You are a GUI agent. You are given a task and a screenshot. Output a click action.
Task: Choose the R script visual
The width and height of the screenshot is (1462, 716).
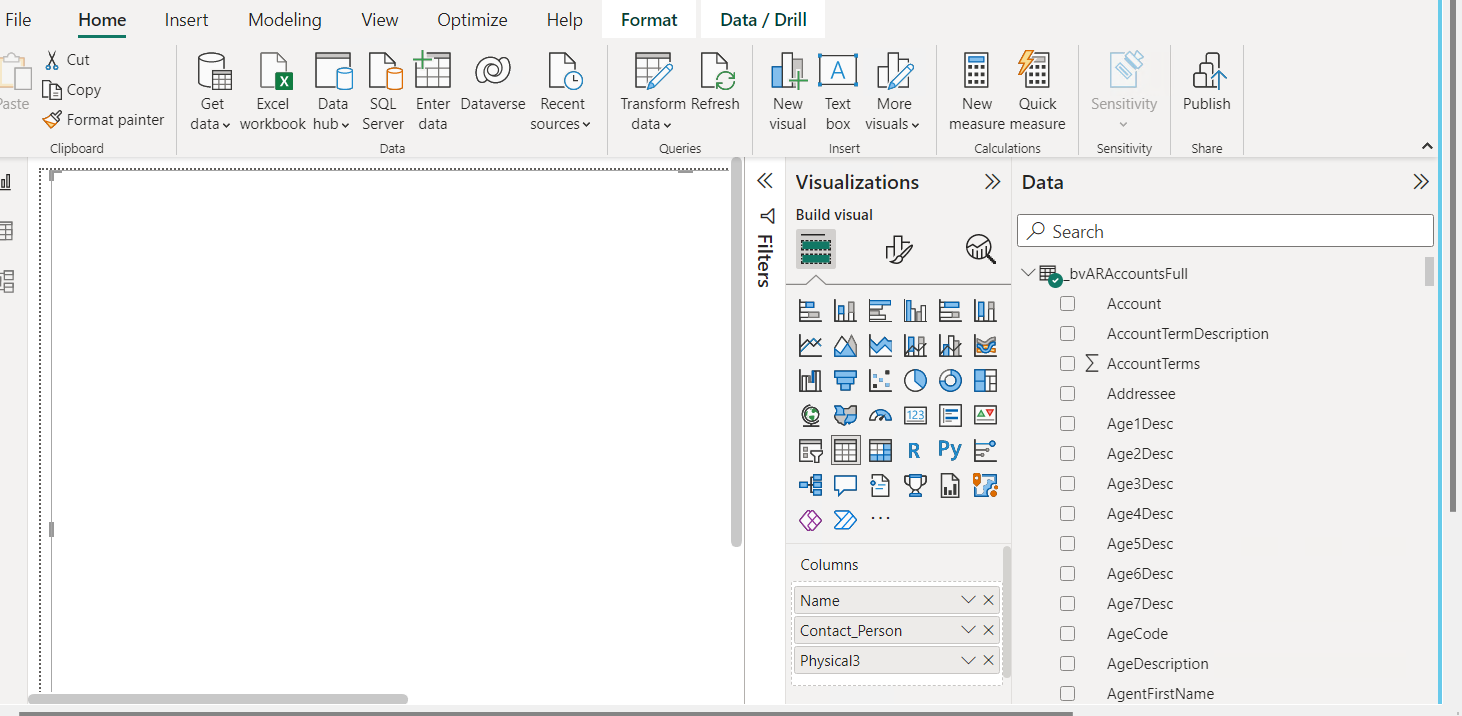point(915,451)
